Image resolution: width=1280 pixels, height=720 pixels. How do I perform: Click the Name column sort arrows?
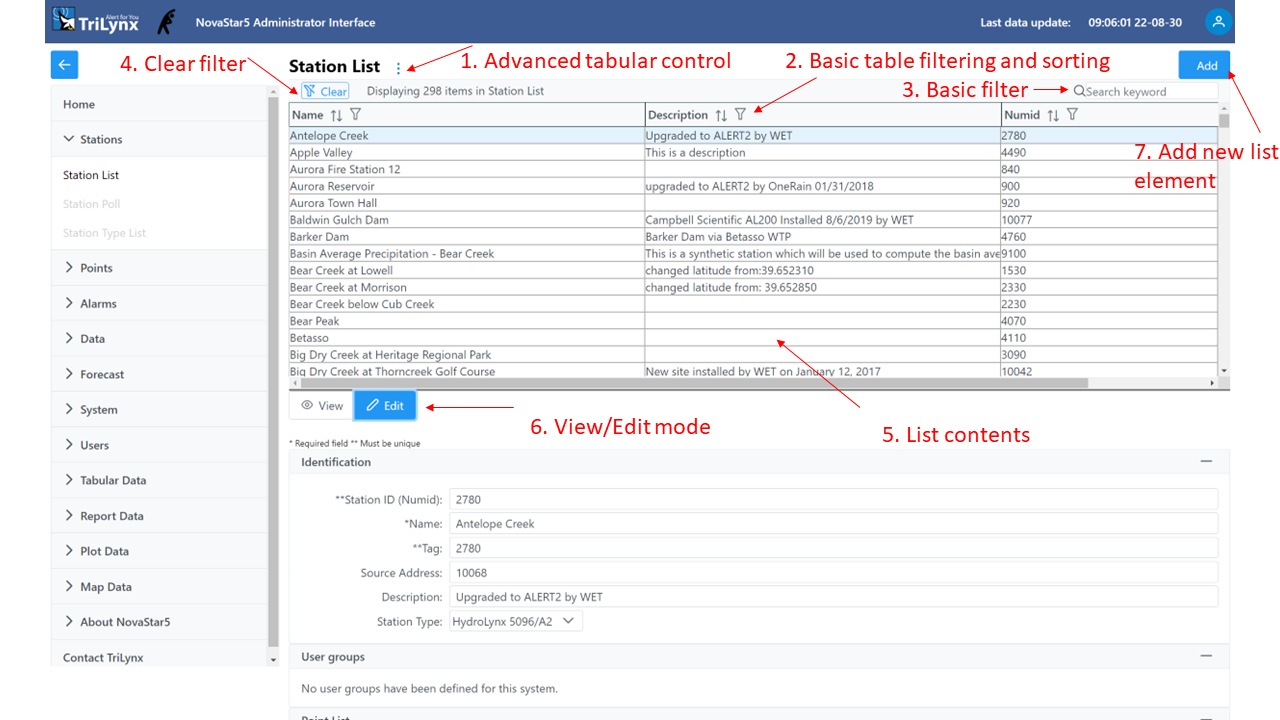pyautogui.click(x=336, y=115)
